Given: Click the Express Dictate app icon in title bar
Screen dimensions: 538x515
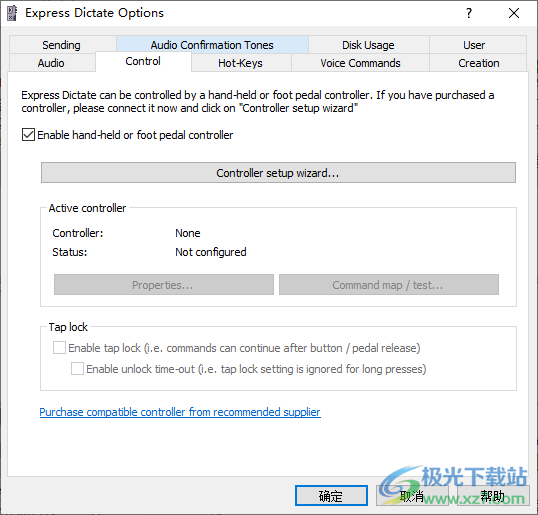Looking at the screenshot, I should (12, 13).
